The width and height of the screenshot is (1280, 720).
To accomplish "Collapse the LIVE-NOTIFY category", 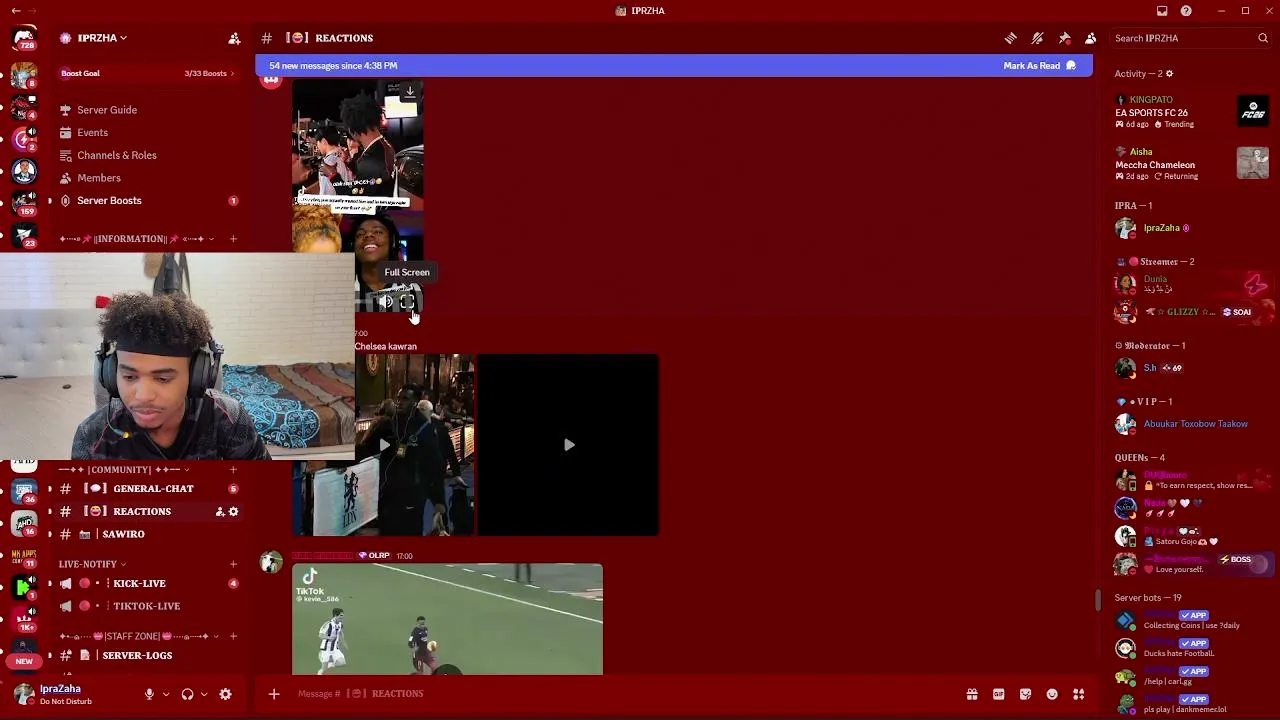I will (x=92, y=564).
